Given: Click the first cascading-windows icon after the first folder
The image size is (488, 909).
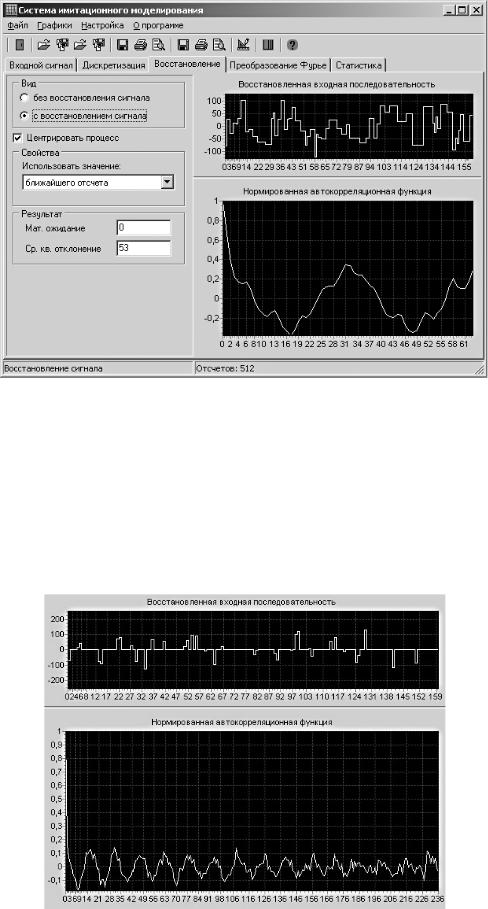Looking at the screenshot, I should (x=62, y=45).
